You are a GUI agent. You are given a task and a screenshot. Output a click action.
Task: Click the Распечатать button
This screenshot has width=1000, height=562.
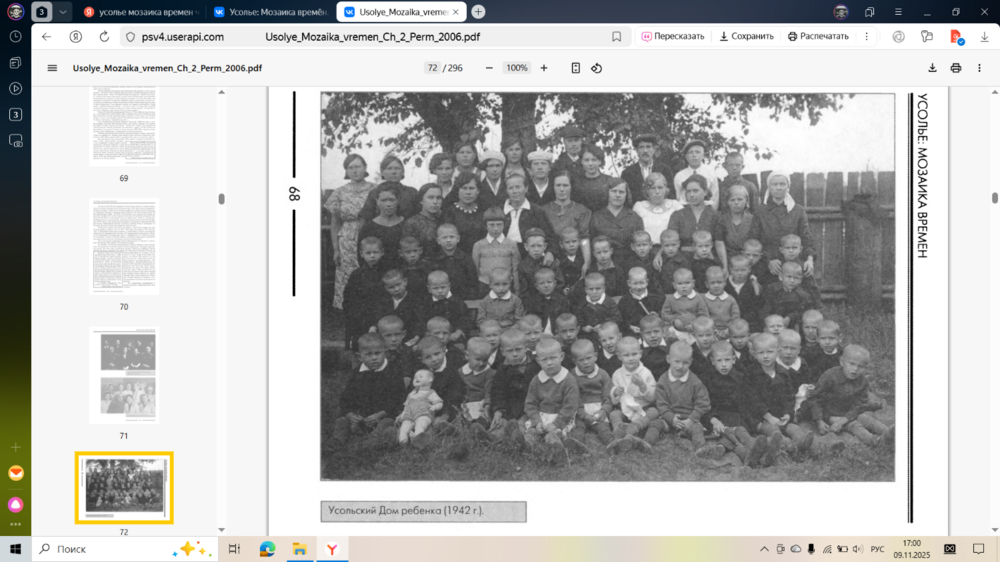pos(818,36)
